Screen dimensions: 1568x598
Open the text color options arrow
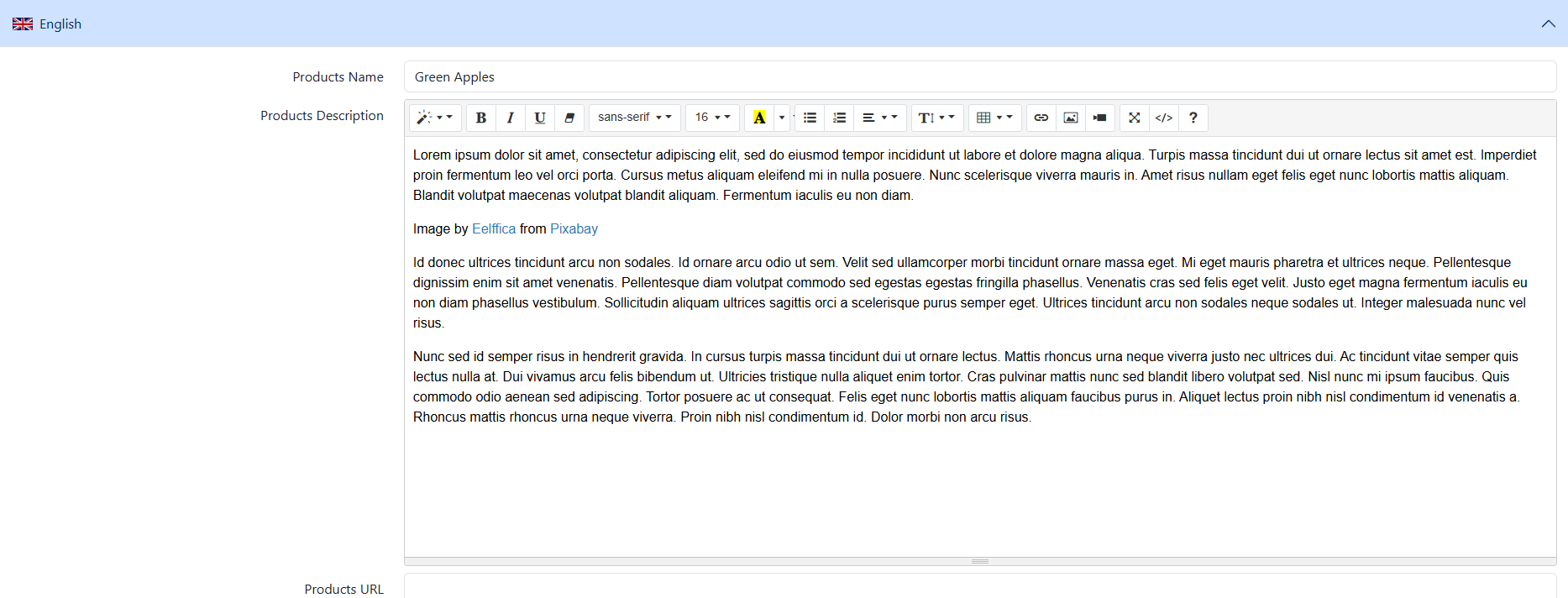782,118
